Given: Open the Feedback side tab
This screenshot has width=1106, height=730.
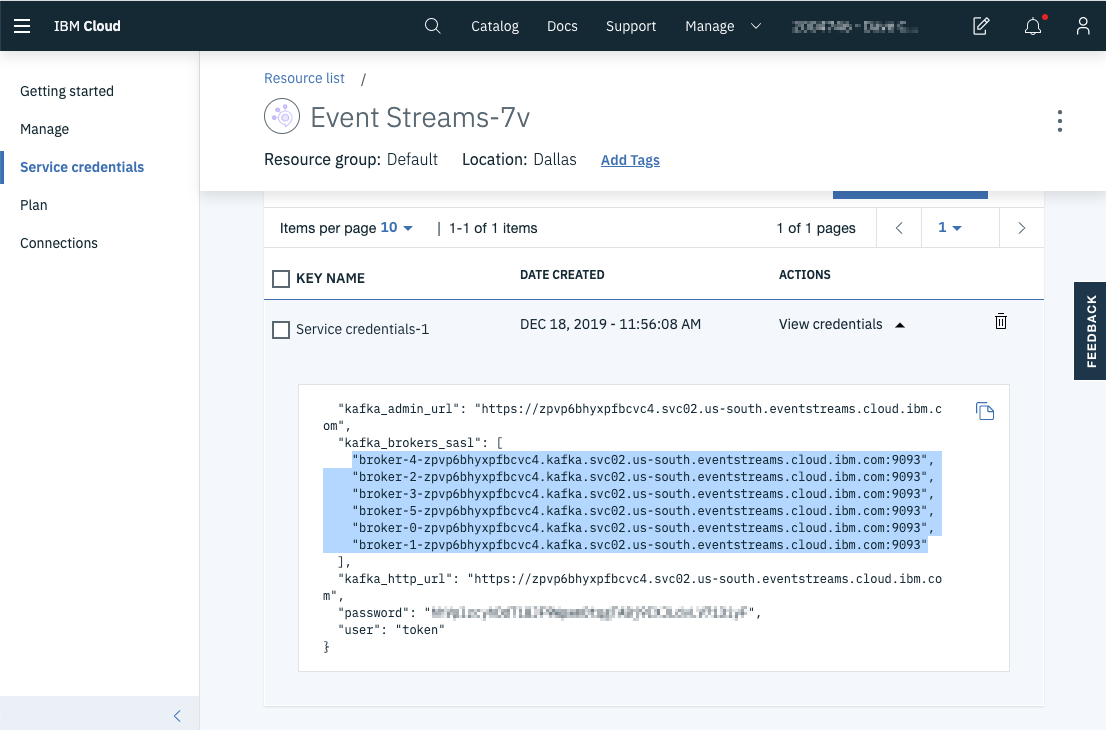Looking at the screenshot, I should coord(1090,331).
